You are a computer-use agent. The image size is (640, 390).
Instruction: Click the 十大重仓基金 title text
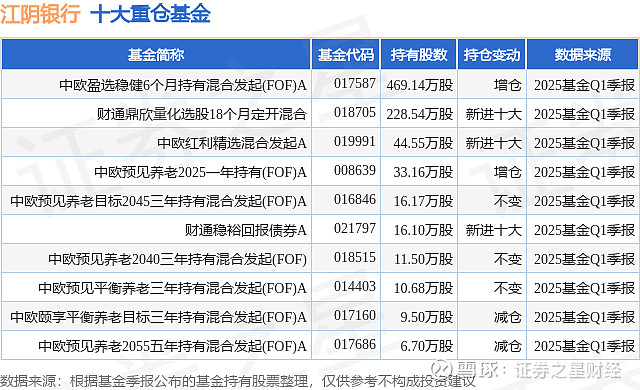click(x=150, y=13)
